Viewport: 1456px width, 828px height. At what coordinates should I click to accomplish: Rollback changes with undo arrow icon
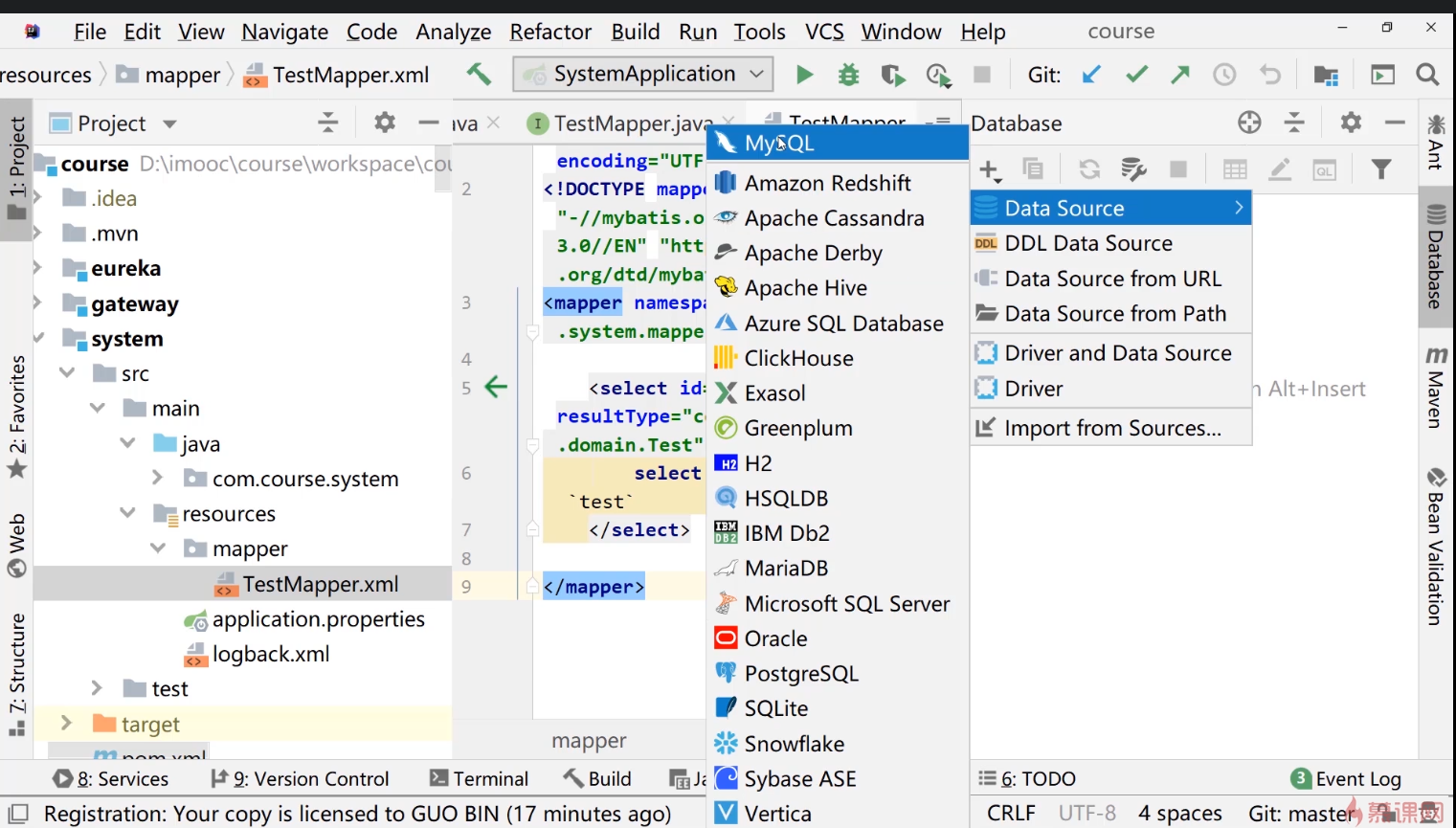pyautogui.click(x=1269, y=74)
